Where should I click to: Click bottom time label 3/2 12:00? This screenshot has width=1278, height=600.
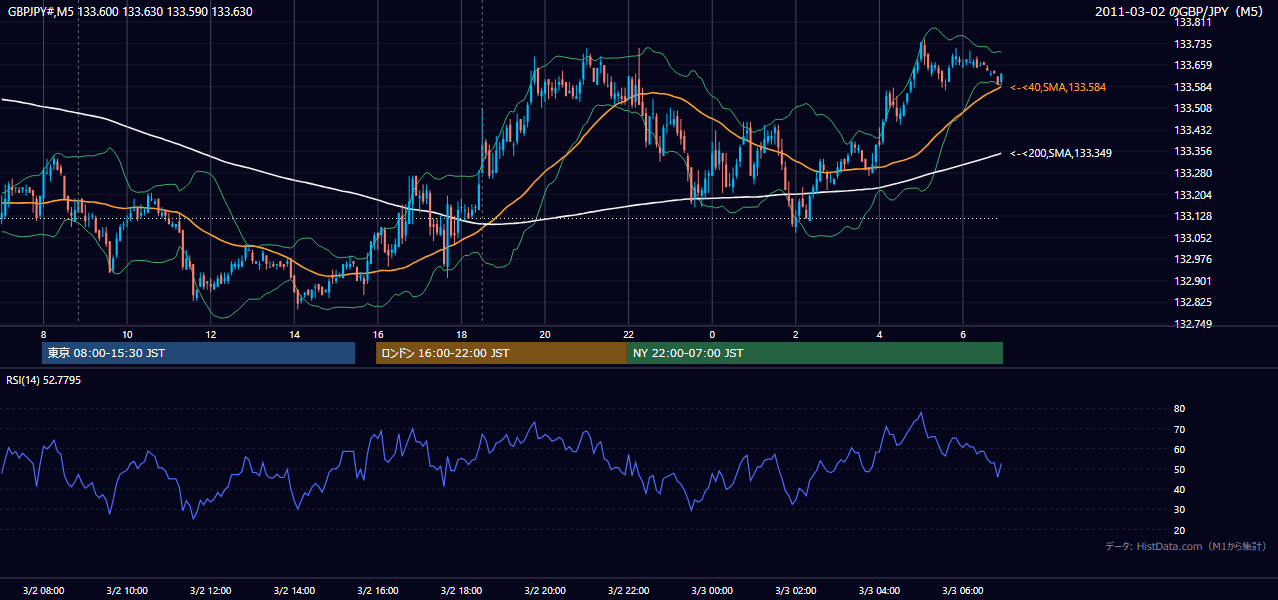coord(210,591)
